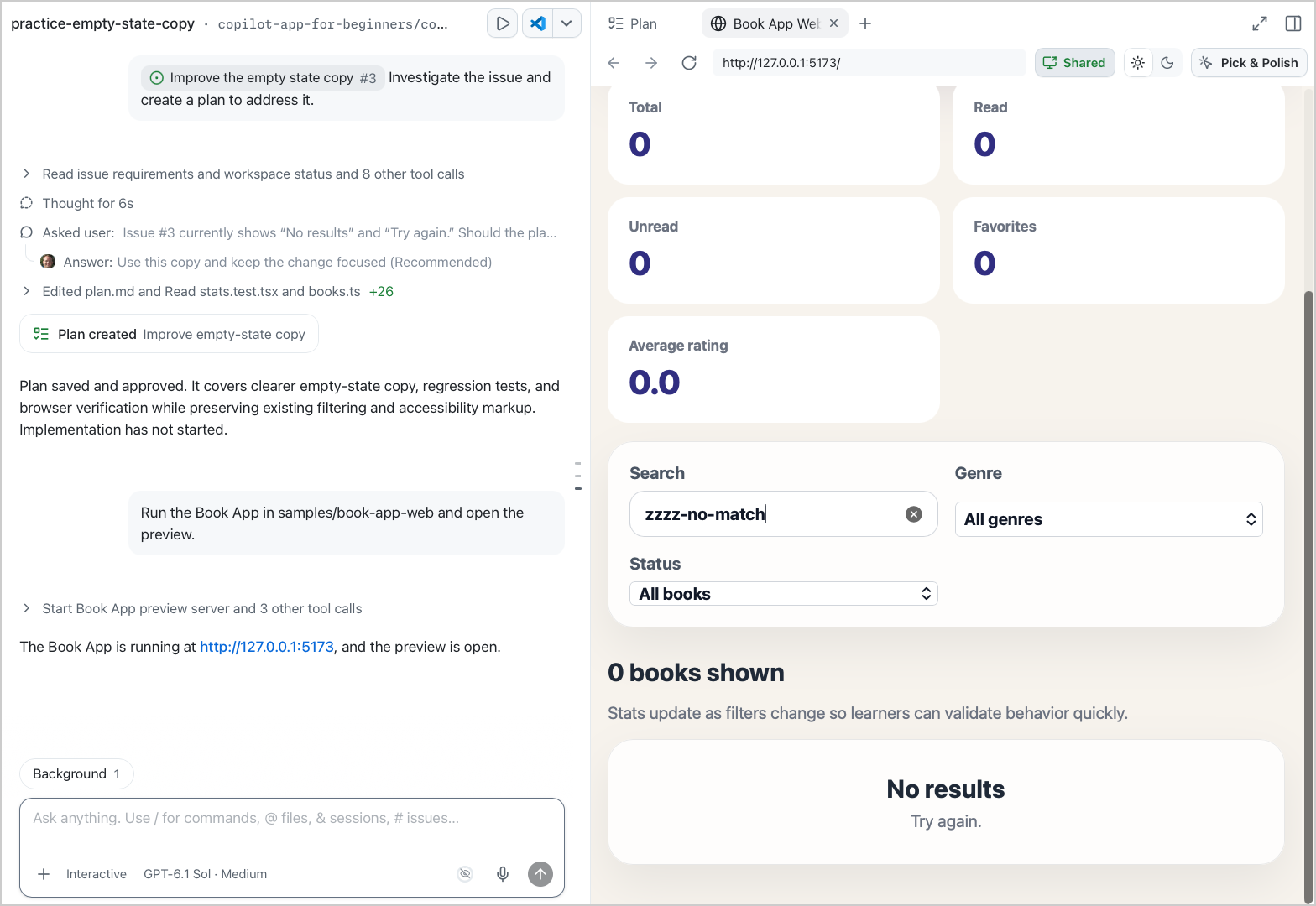
Task: Toggle the Shared browser button
Action: [x=1074, y=63]
